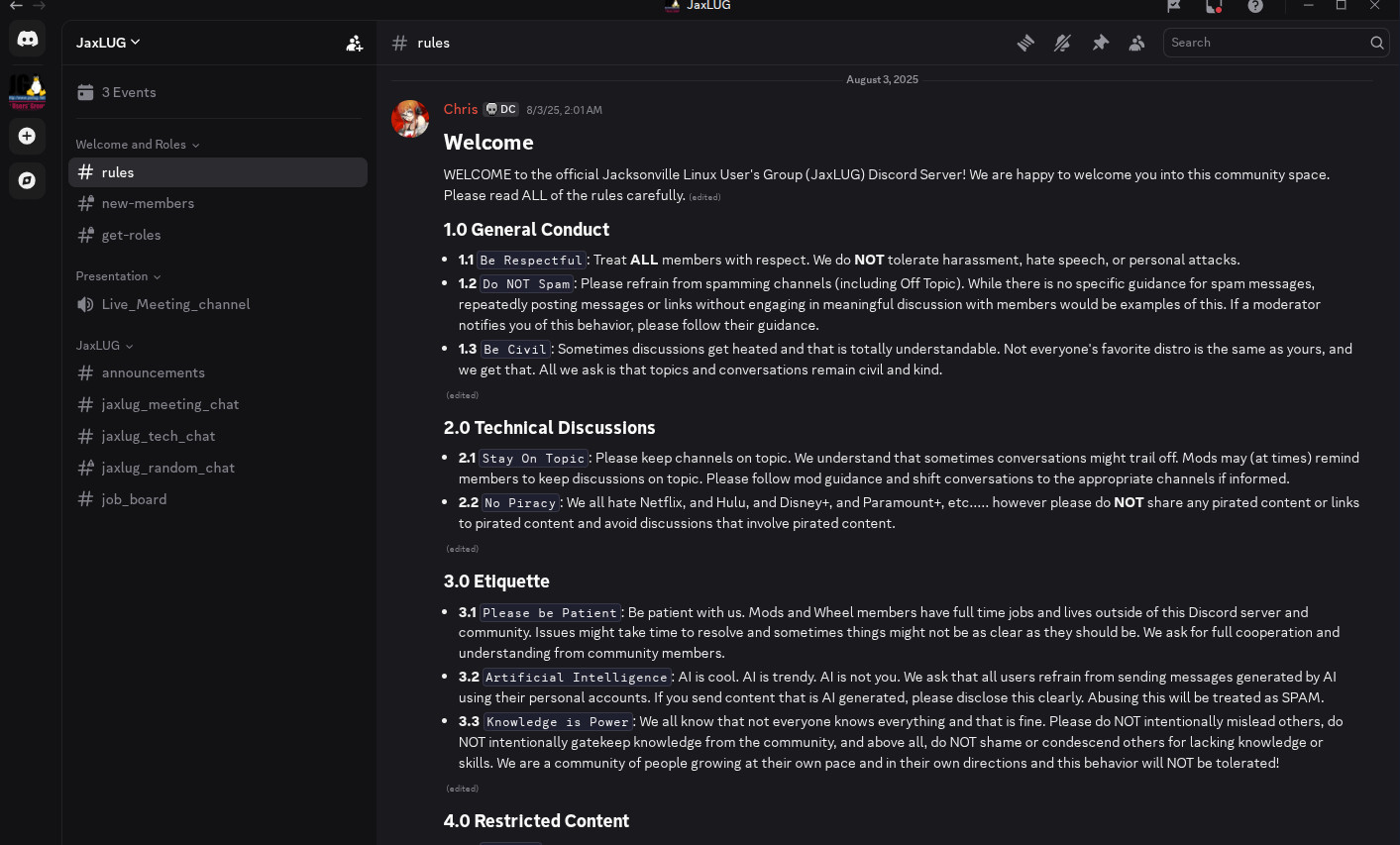This screenshot has height=845, width=1400.
Task: Collapse the Presentation channel category
Action: [x=118, y=276]
